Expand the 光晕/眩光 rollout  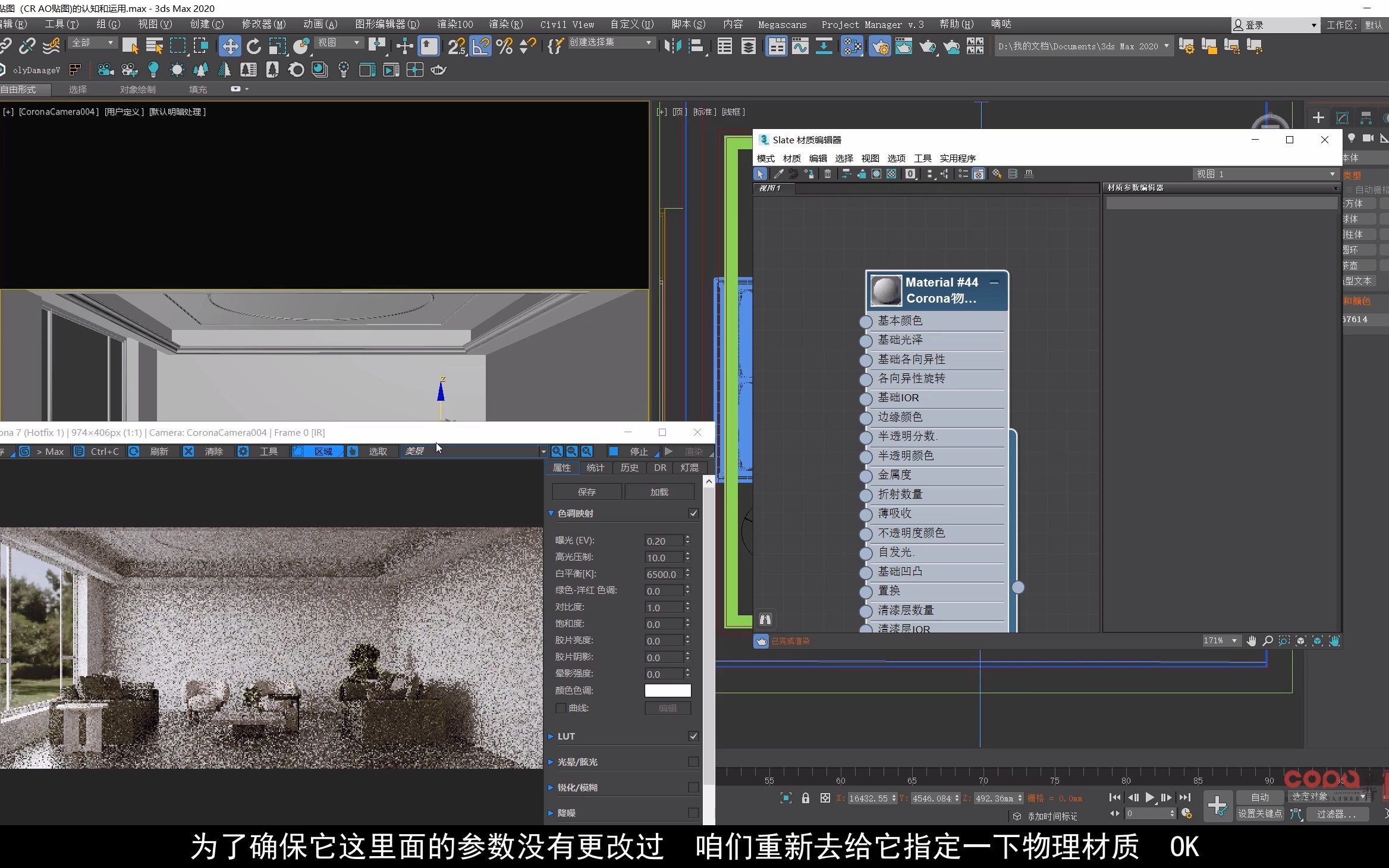tap(551, 762)
